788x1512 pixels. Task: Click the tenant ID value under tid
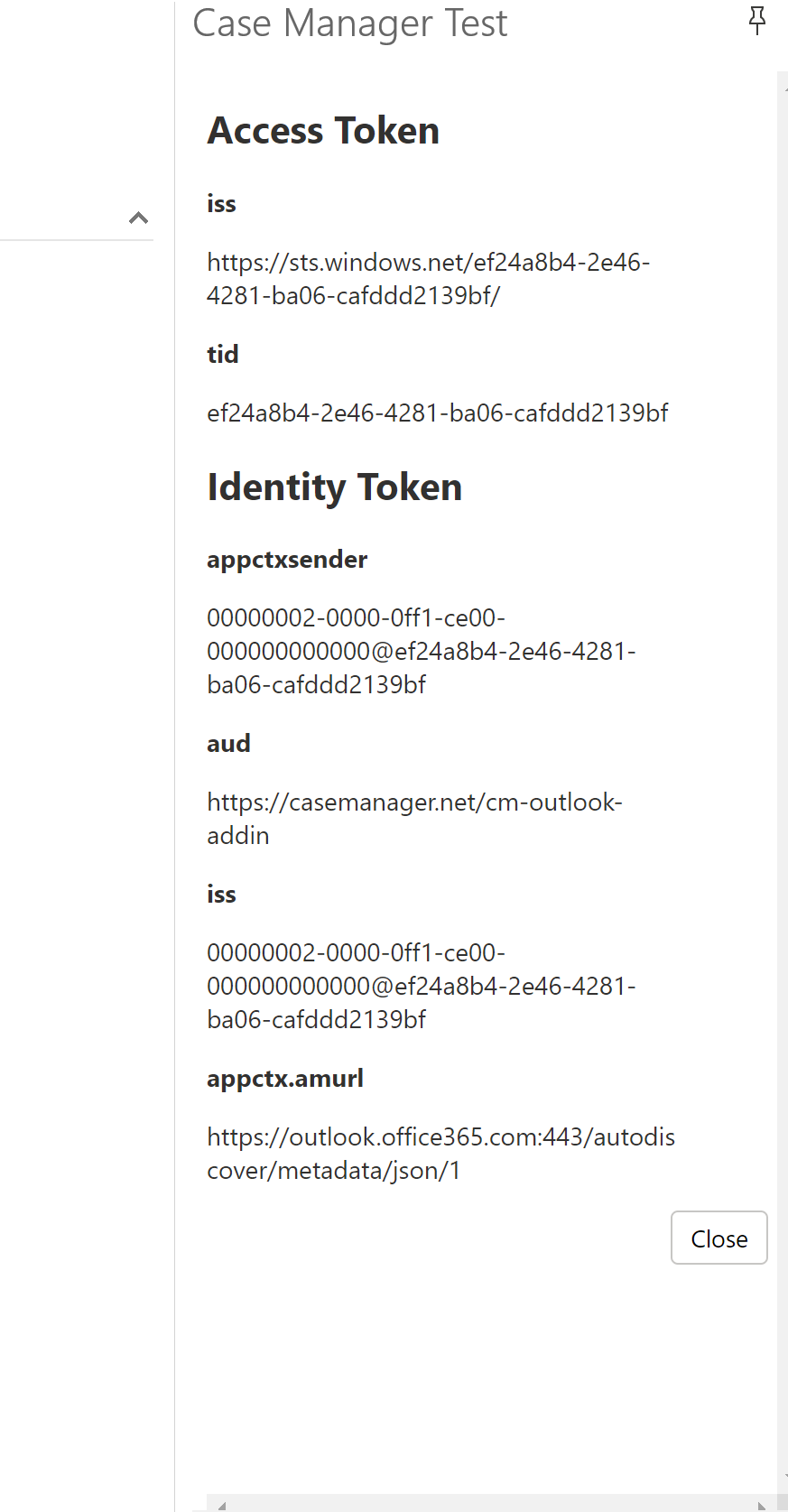(x=438, y=413)
